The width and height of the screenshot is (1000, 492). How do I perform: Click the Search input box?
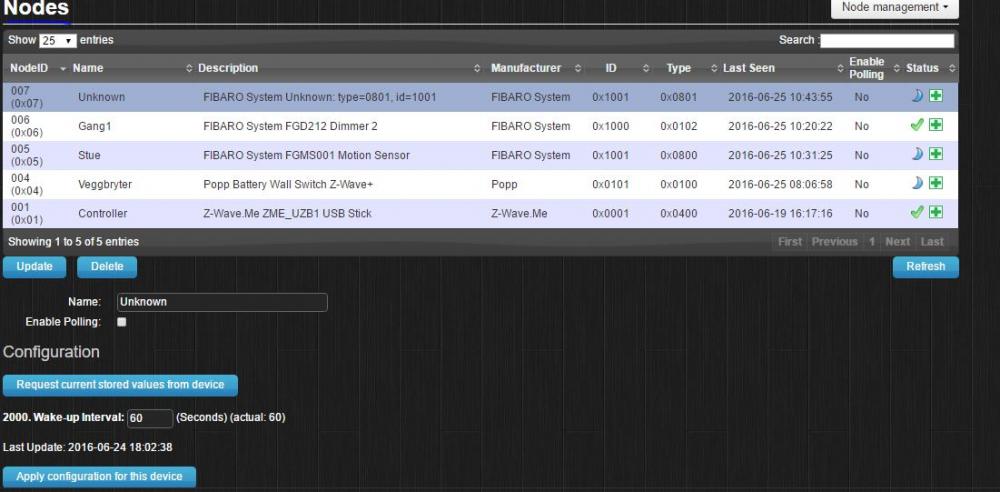[887, 41]
